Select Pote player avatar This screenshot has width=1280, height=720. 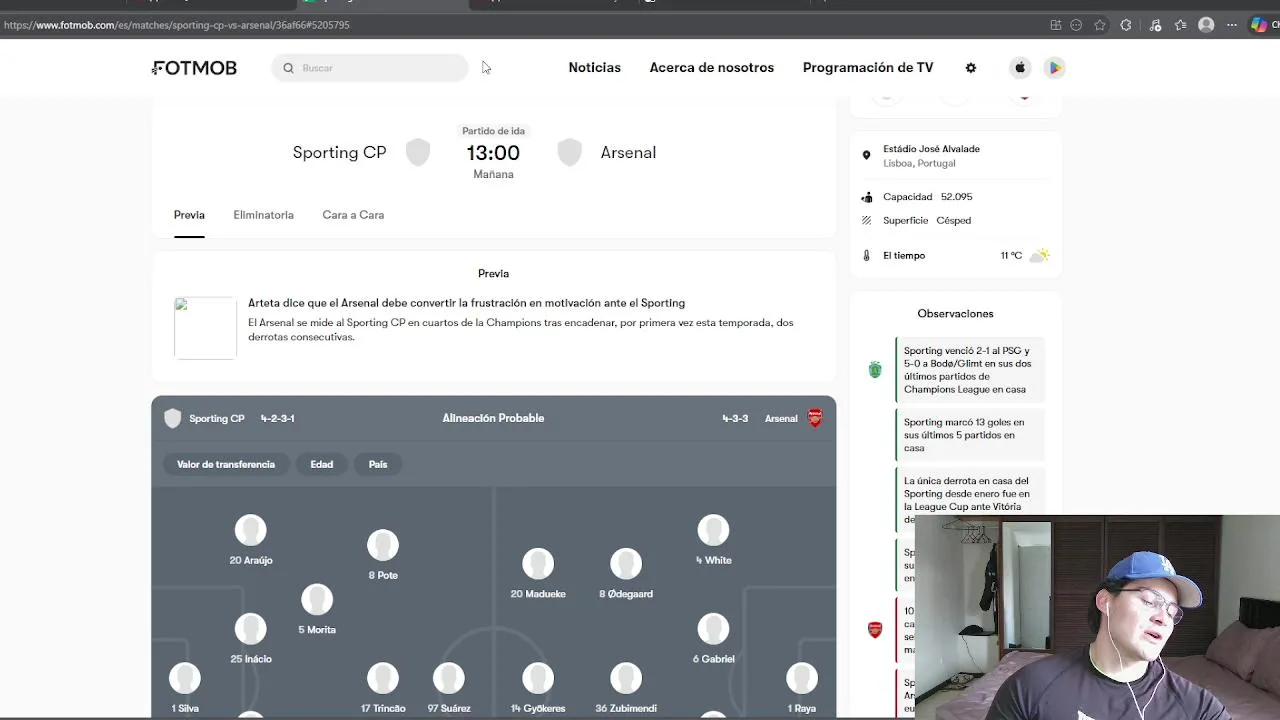(x=383, y=545)
